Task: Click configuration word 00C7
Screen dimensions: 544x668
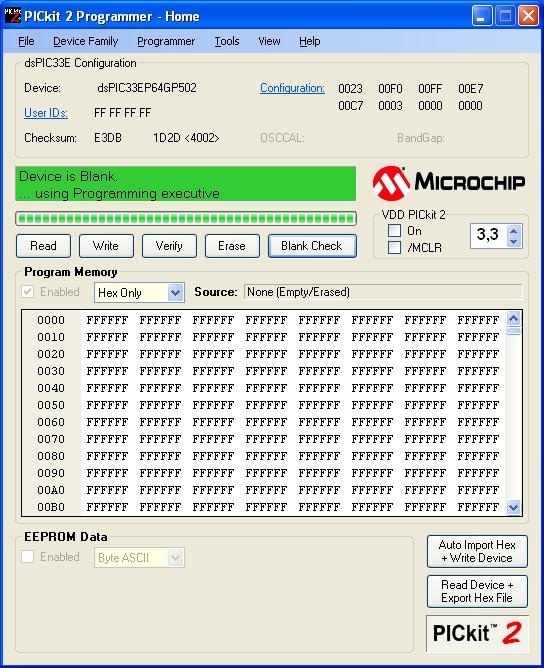Action: 350,106
